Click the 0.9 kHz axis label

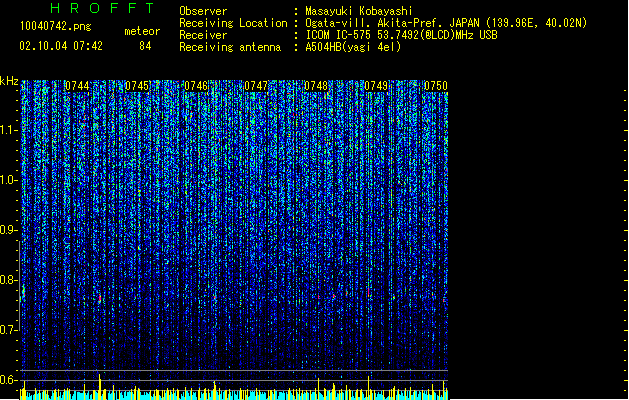pyautogui.click(x=8, y=230)
